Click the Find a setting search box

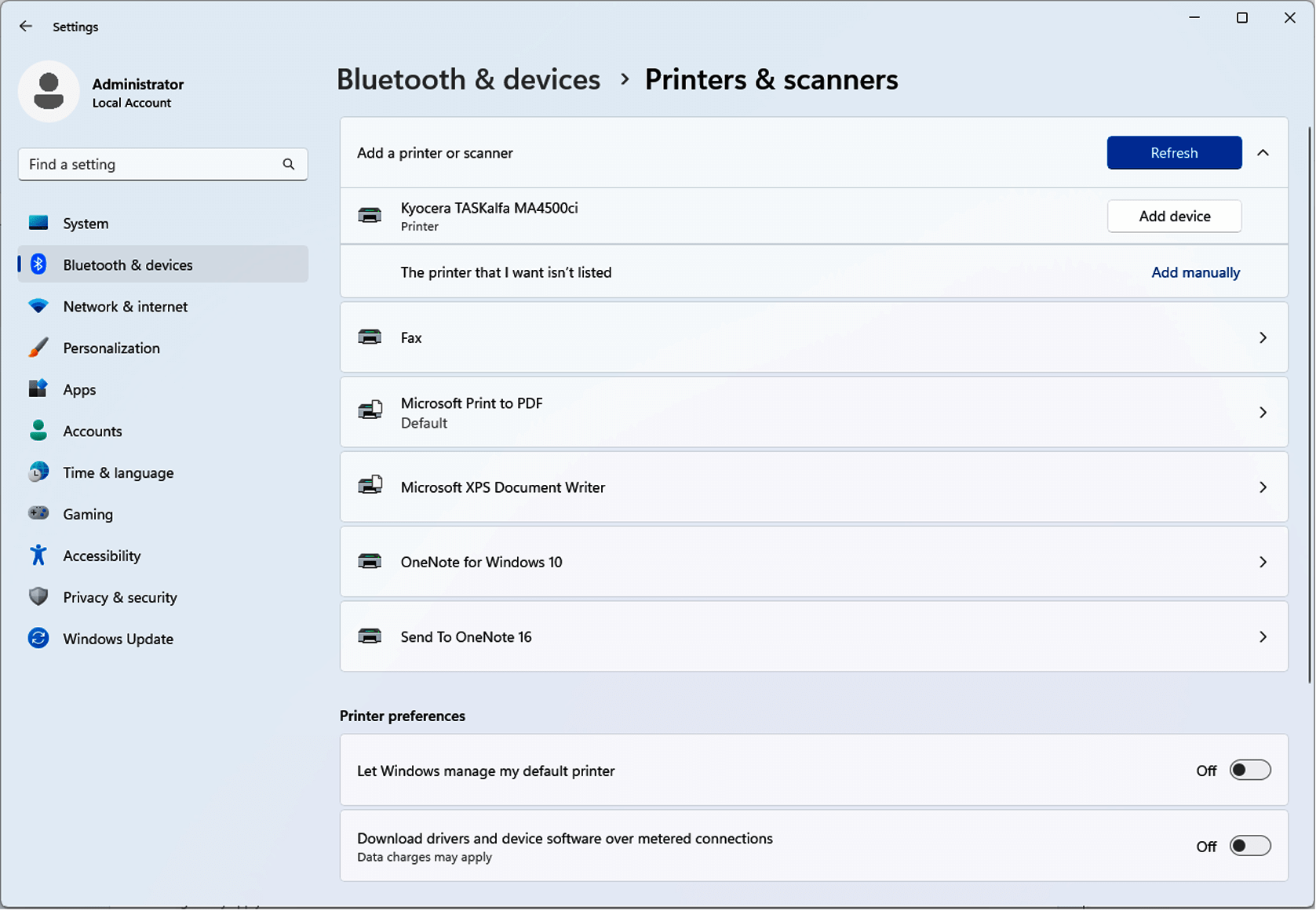click(162, 164)
